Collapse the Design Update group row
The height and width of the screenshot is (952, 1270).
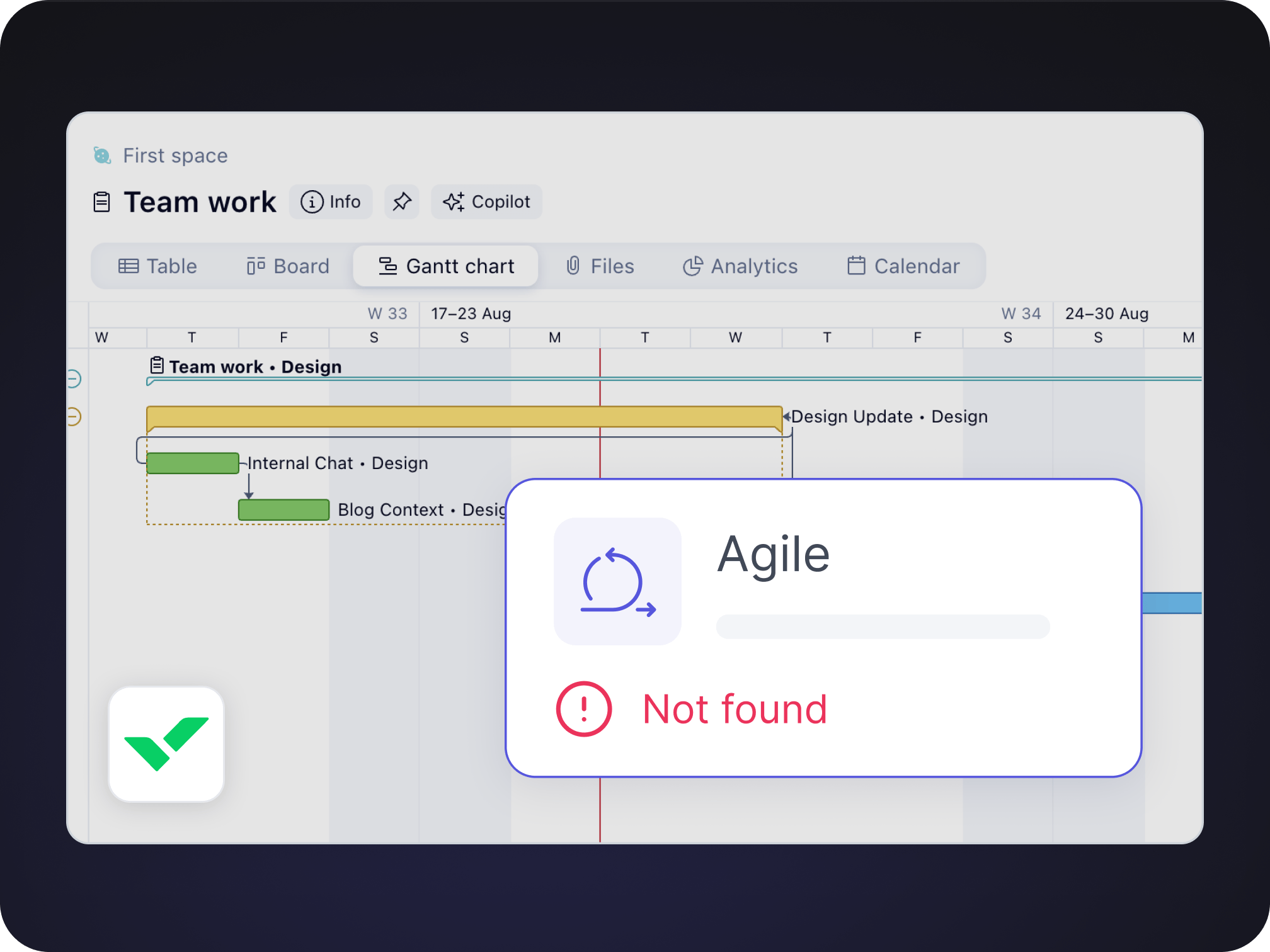tap(74, 417)
